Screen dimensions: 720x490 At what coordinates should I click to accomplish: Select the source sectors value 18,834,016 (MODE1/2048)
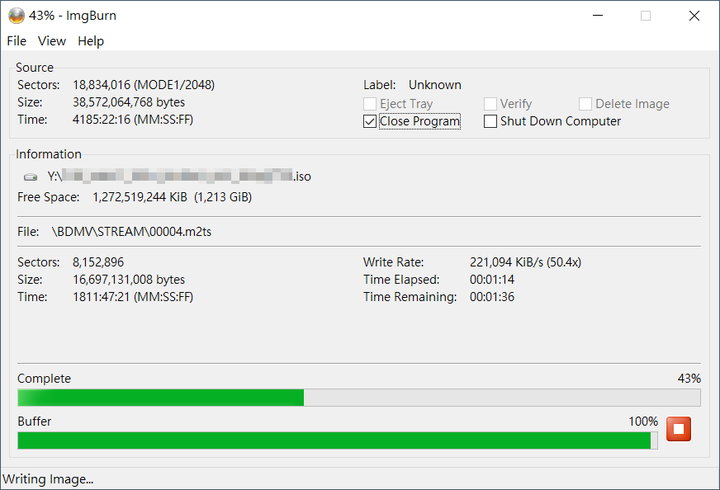pos(143,85)
